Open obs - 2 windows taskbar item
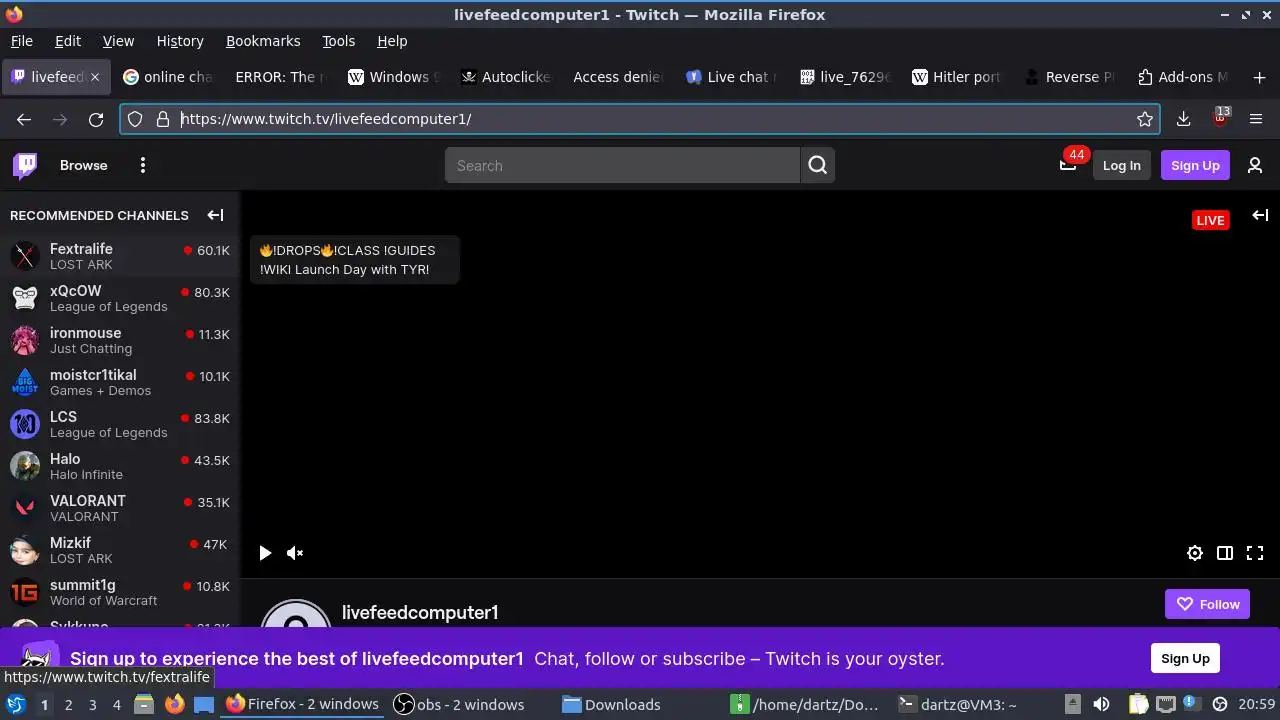Viewport: 1280px width, 720px height. pyautogui.click(x=458, y=705)
